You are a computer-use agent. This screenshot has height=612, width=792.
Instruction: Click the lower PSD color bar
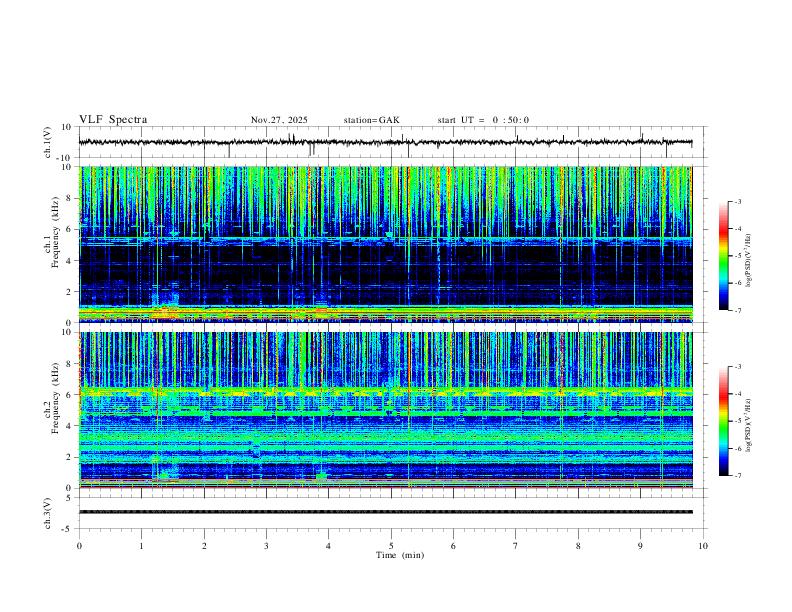pyautogui.click(x=724, y=421)
